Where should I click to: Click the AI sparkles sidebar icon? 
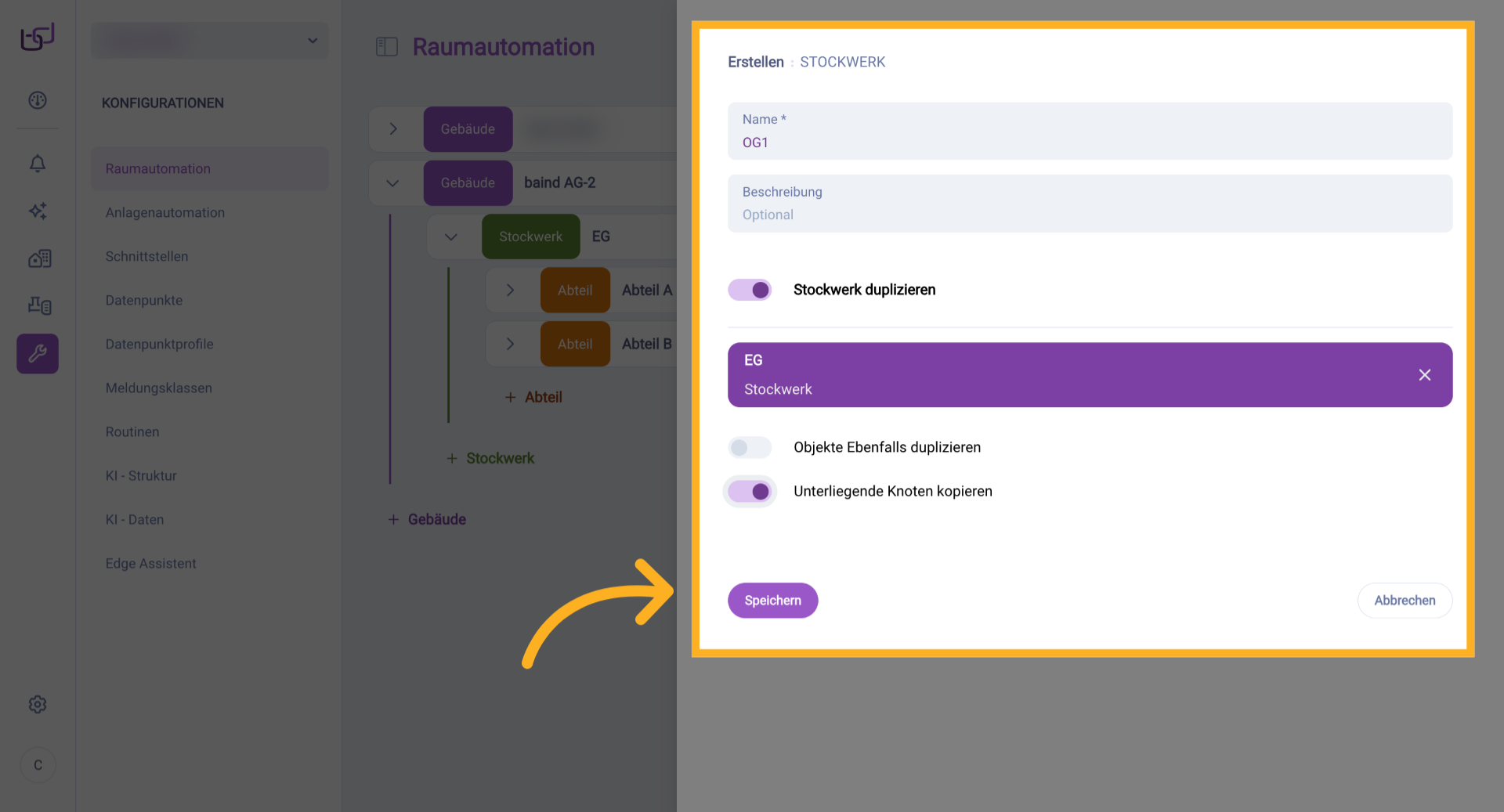click(x=38, y=211)
